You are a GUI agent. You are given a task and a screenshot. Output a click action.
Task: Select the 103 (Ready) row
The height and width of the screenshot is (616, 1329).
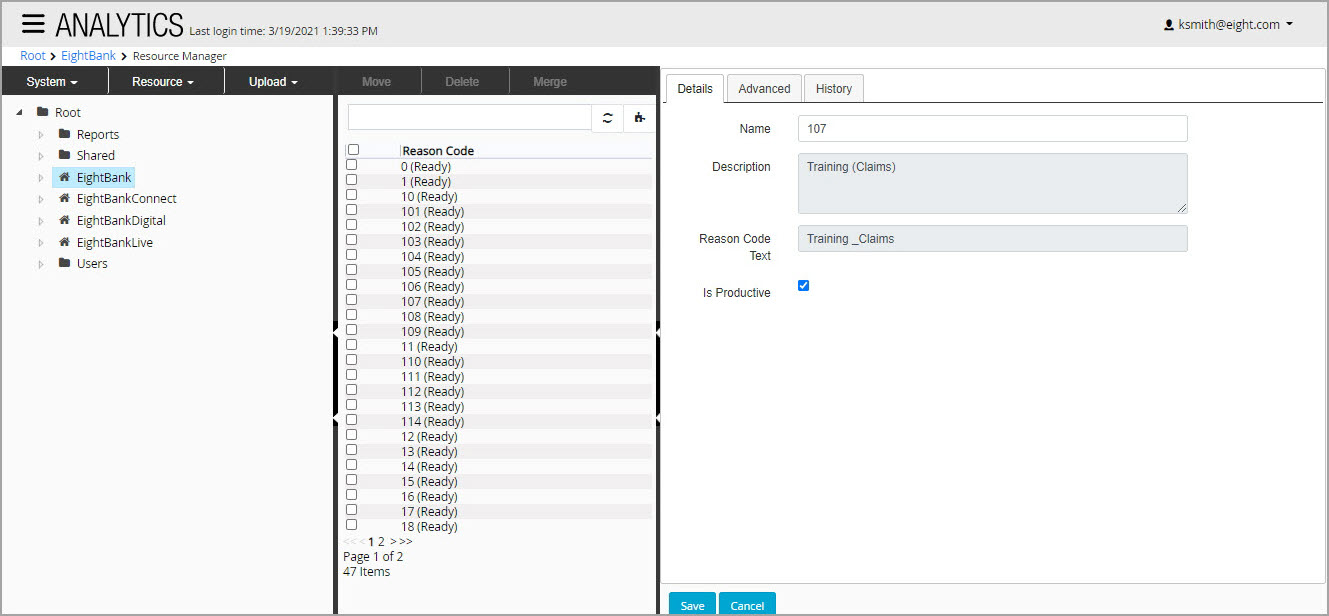click(498, 241)
